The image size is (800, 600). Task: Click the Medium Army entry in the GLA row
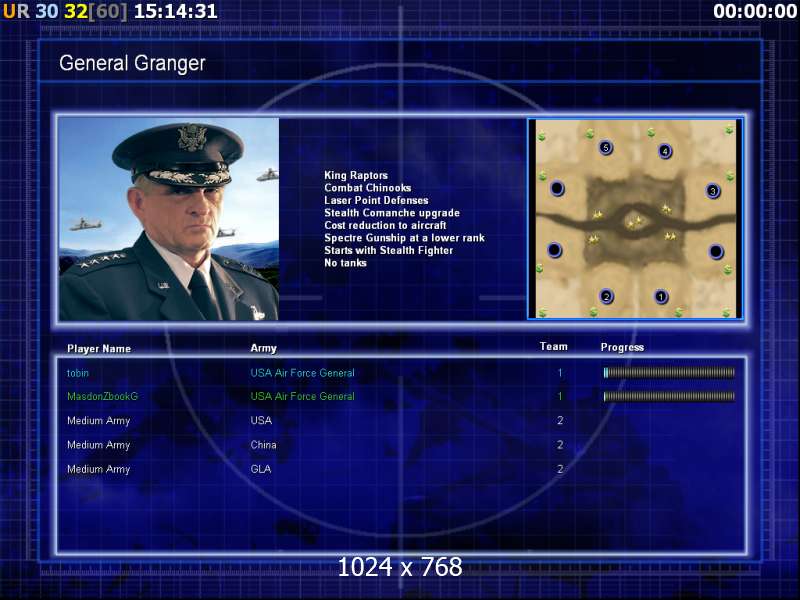click(x=98, y=469)
